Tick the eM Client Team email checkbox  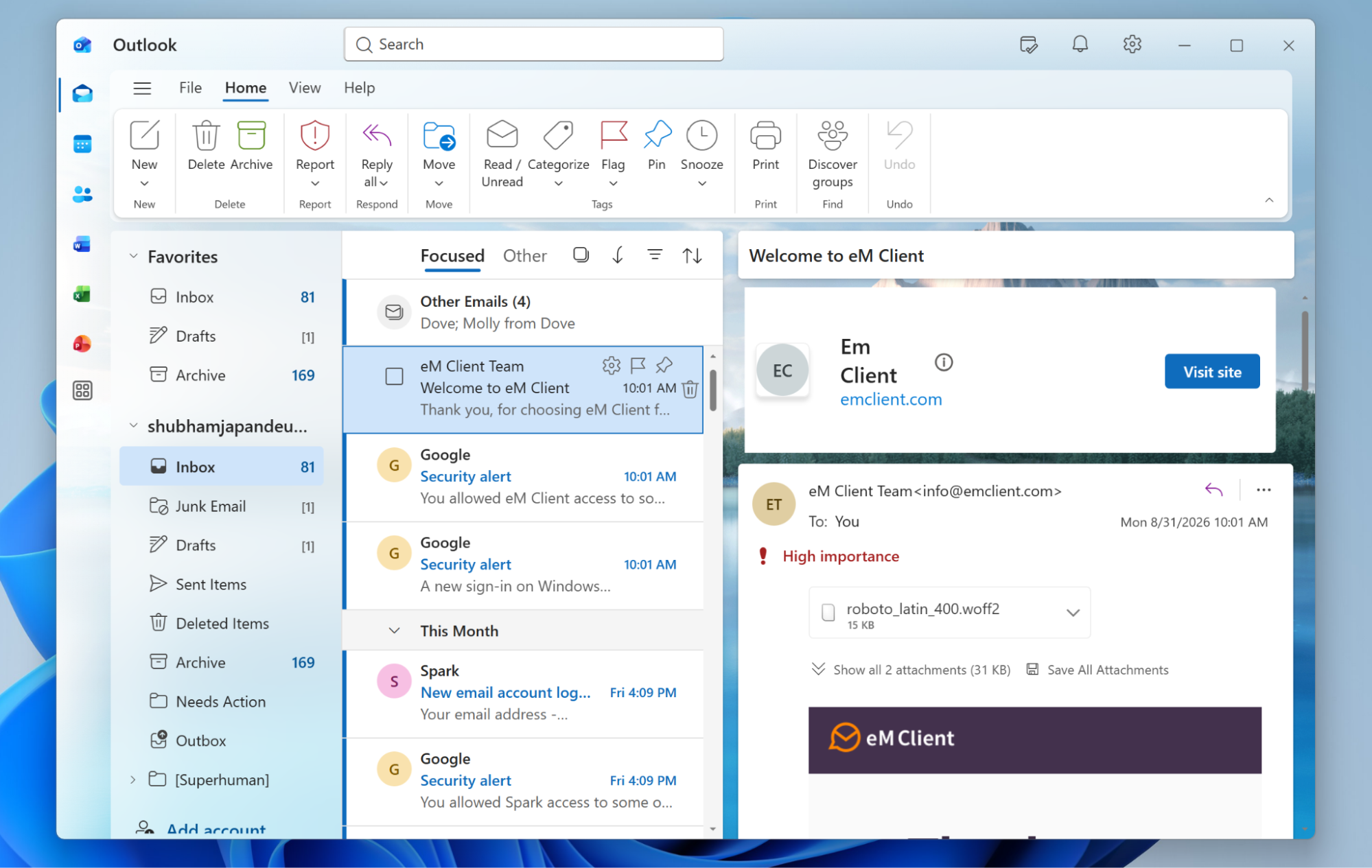click(x=394, y=377)
